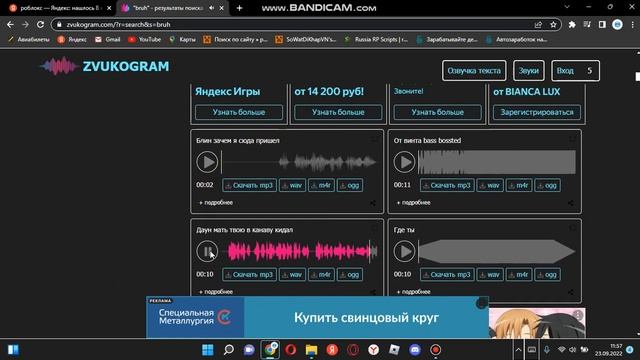This screenshot has height=360, width=640.
Task: Download mp3 of 'От винта bass bossted'
Action: (x=447, y=185)
